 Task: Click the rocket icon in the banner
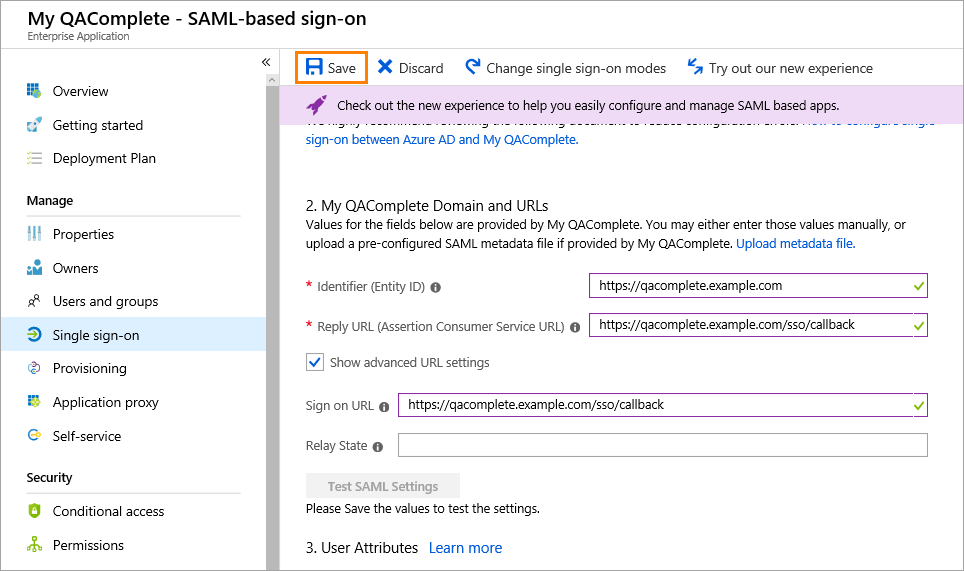pos(317,104)
